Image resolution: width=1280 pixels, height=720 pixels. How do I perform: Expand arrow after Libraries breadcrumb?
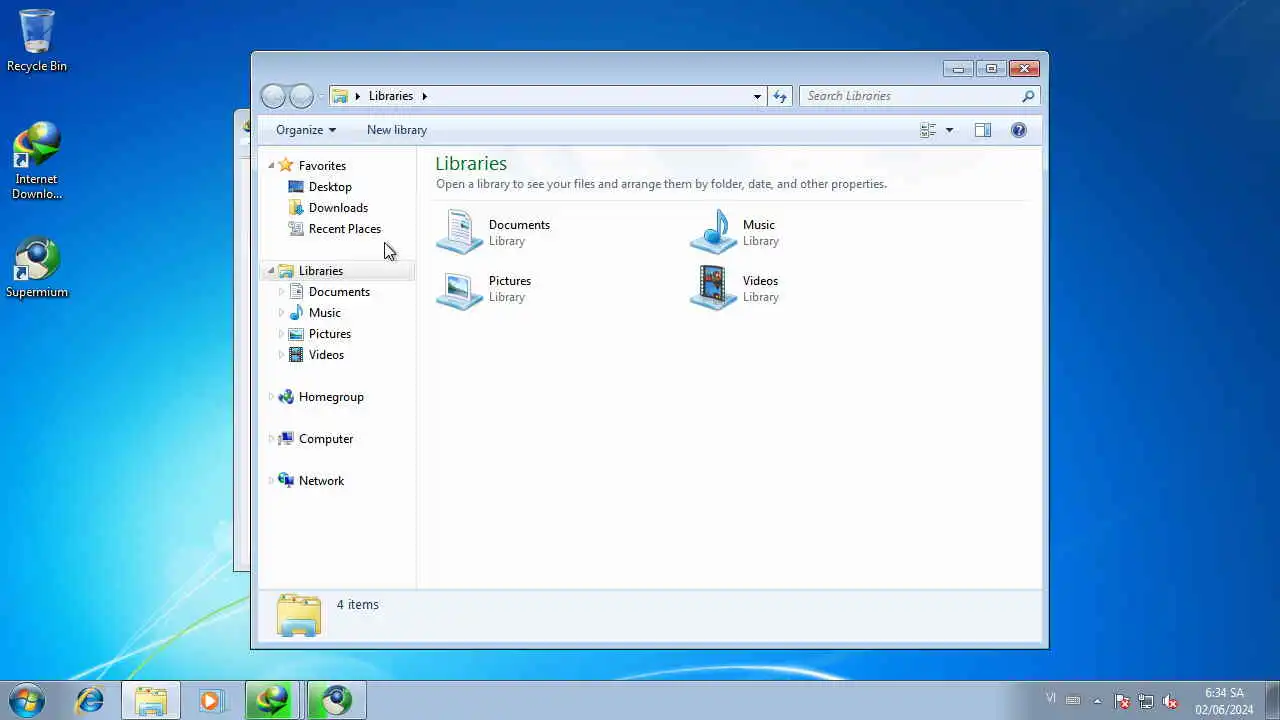424,96
